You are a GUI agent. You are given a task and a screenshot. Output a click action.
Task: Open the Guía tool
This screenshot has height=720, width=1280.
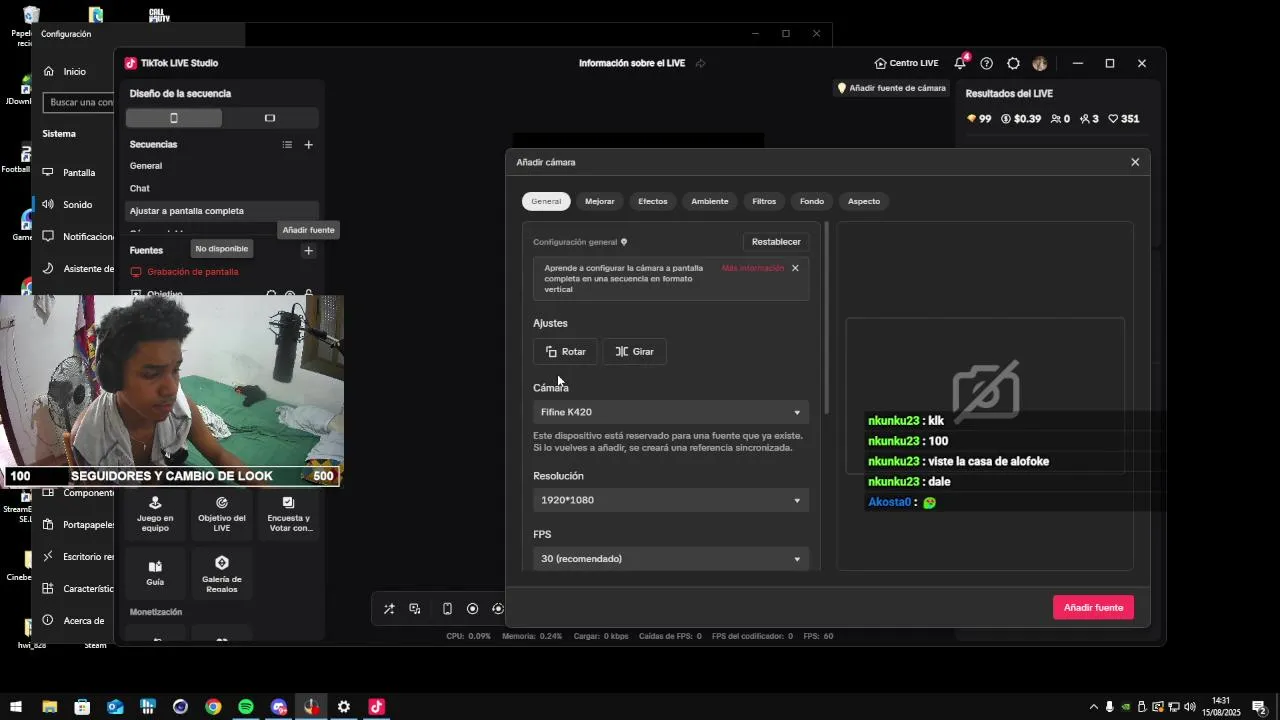pos(155,572)
